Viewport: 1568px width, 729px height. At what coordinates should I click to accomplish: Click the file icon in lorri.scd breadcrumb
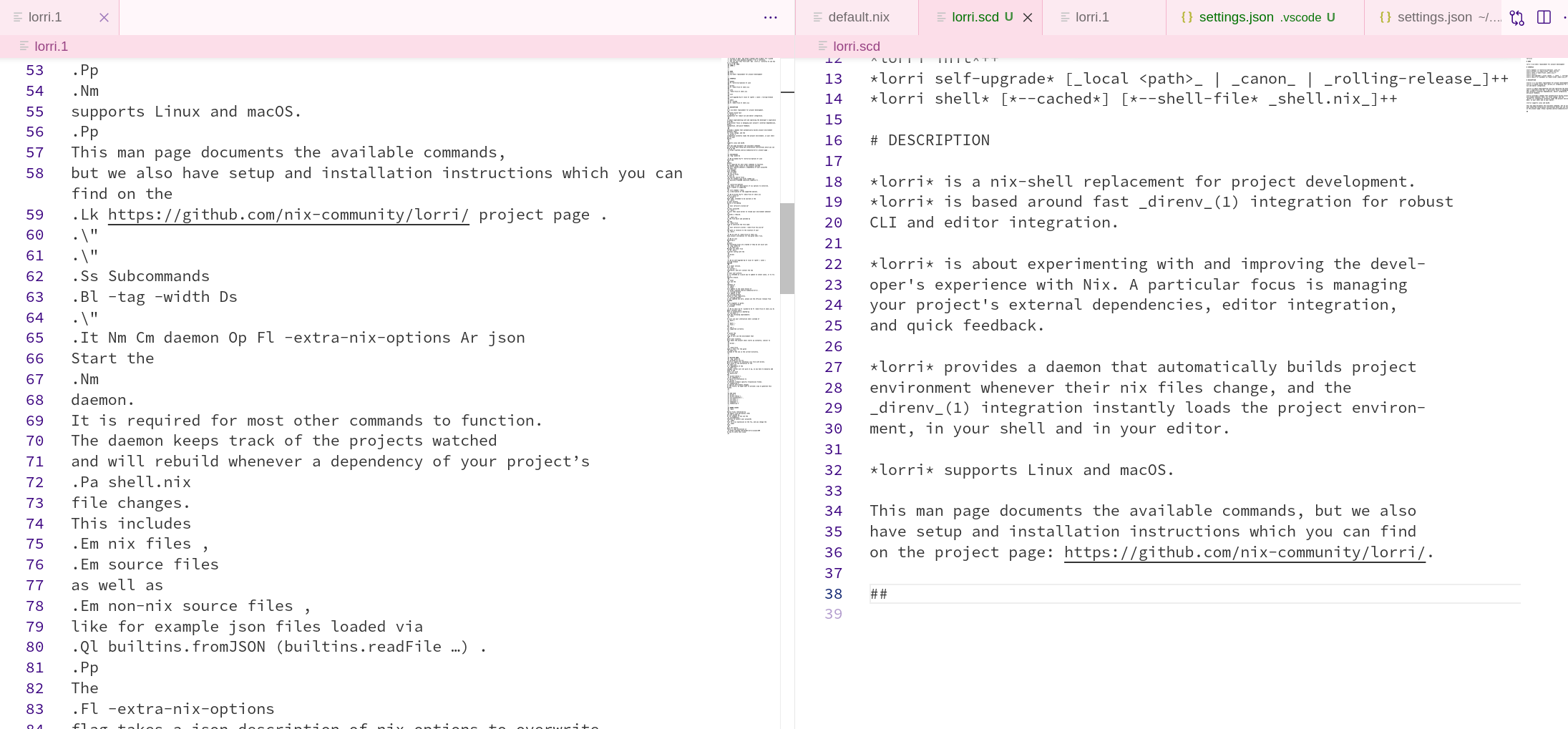coord(822,47)
